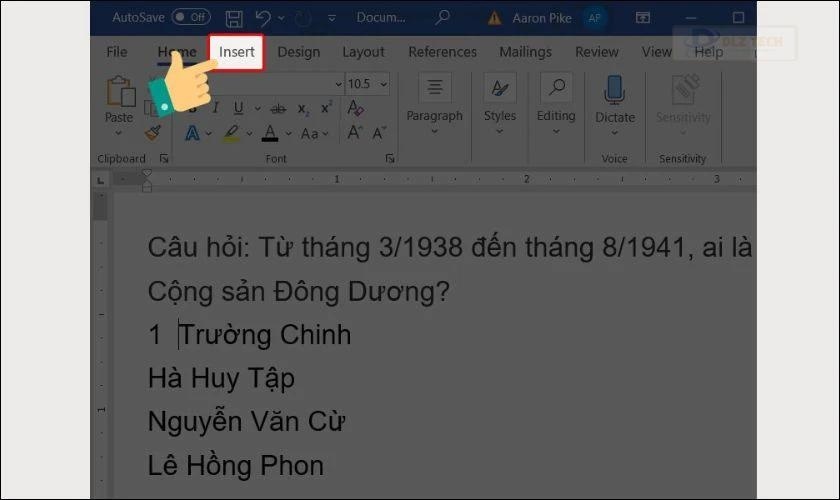840x500 pixels.
Task: Switch to the View tab
Action: tap(657, 52)
